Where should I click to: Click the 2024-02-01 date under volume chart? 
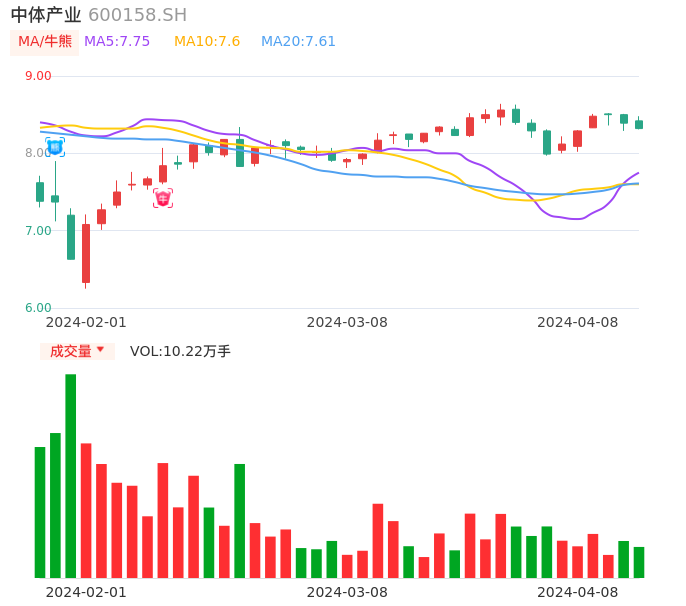(x=86, y=592)
